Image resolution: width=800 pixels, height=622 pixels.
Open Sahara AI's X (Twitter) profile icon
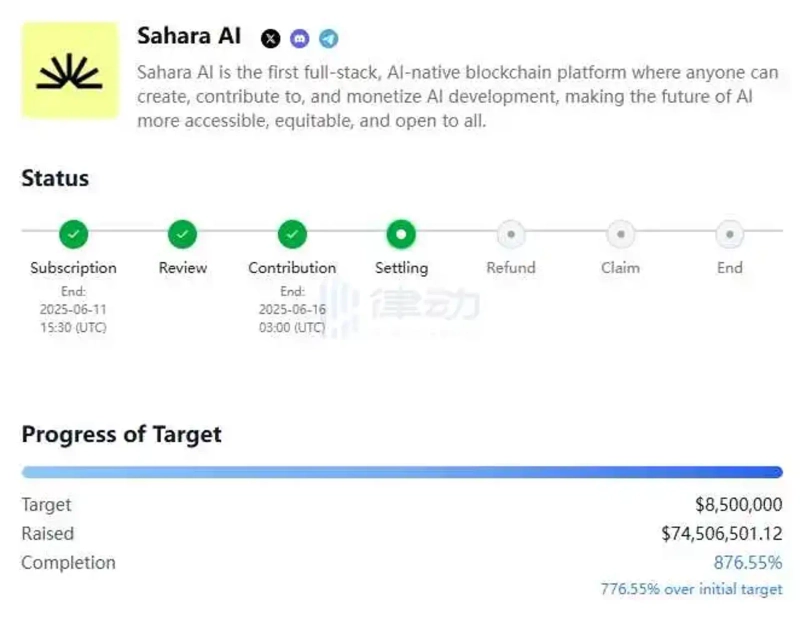[x=271, y=39]
